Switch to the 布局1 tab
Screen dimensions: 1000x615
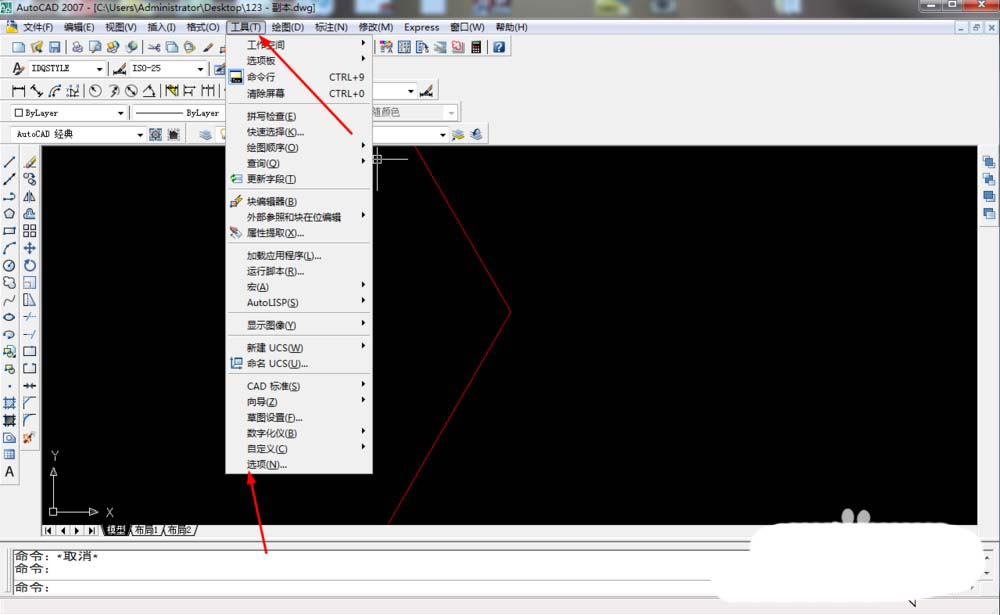146,530
